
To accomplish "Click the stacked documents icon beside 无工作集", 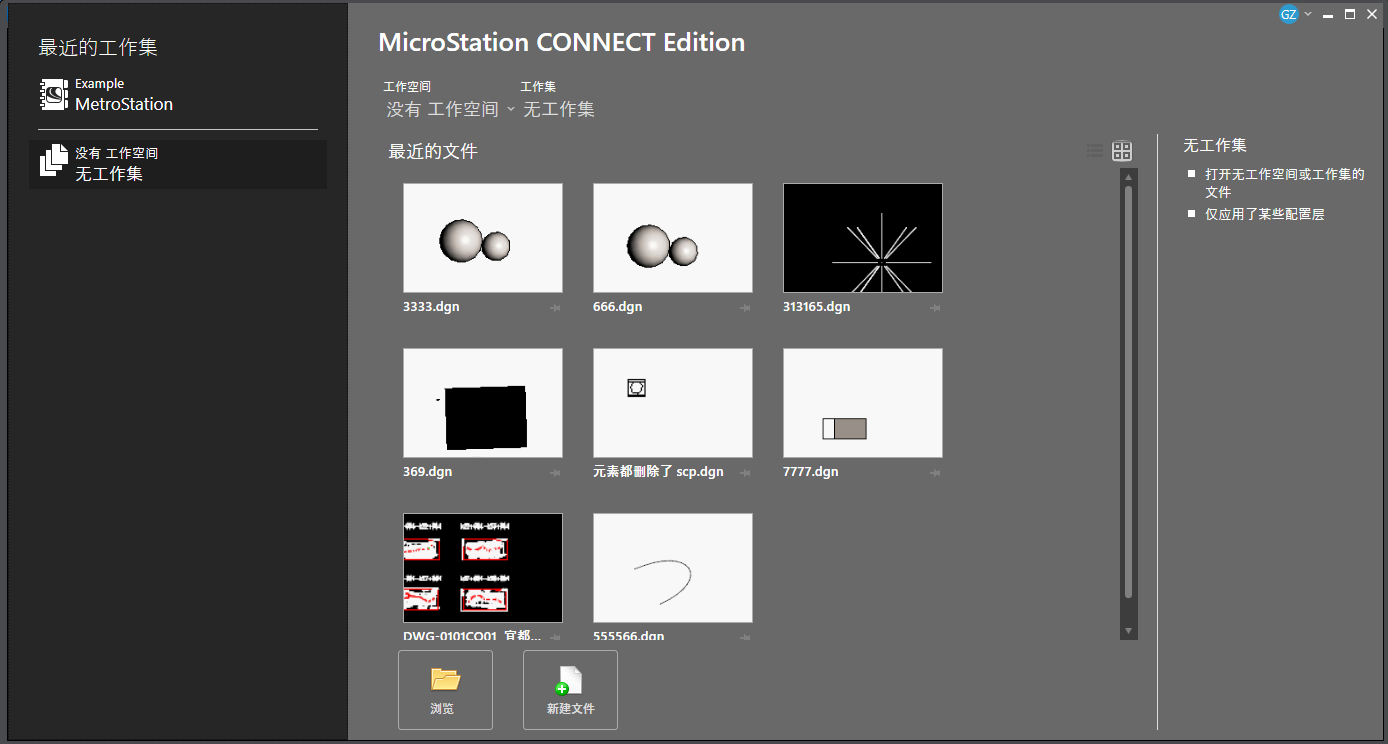I will point(54,160).
